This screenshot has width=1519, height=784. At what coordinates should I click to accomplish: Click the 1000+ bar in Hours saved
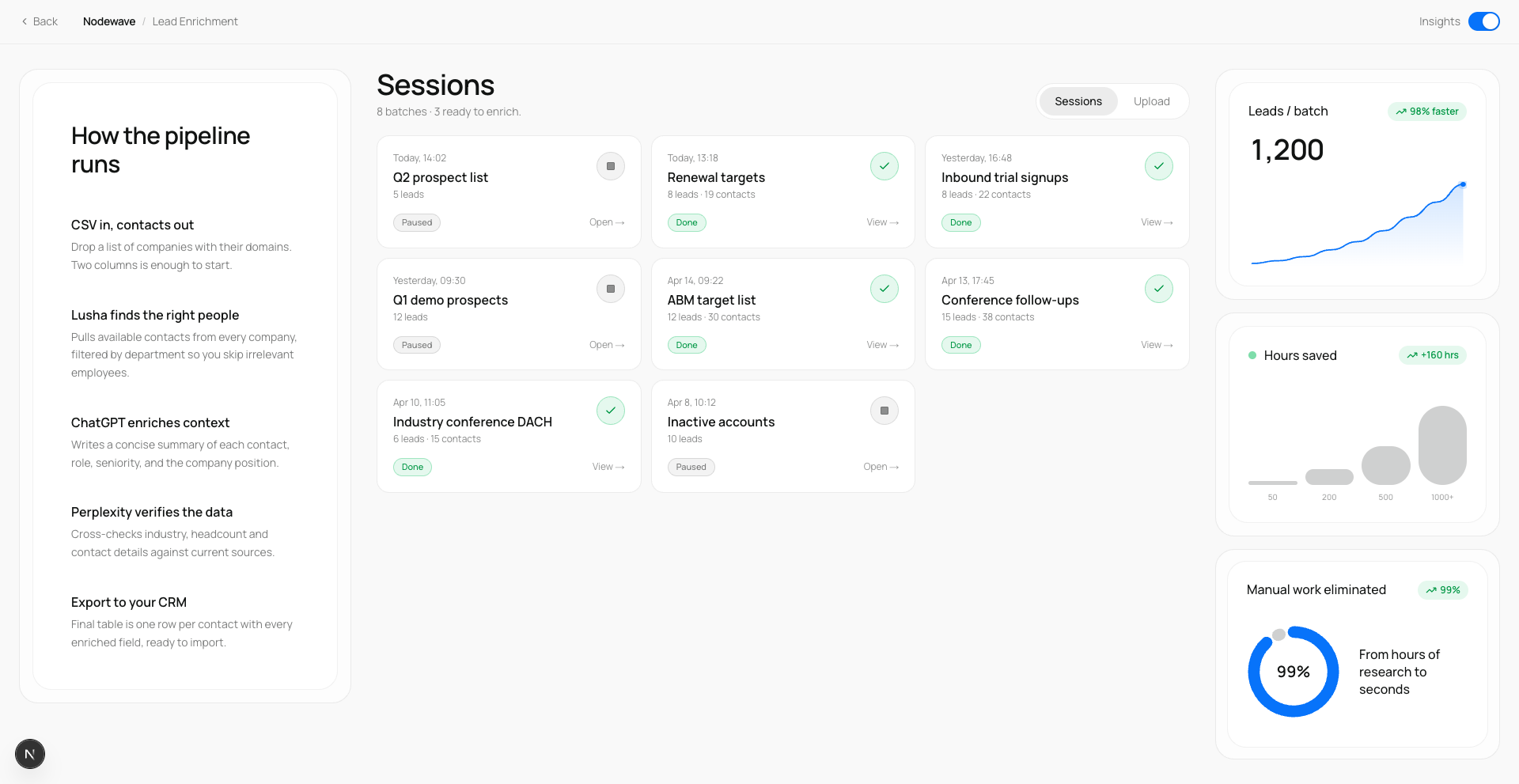(1441, 445)
